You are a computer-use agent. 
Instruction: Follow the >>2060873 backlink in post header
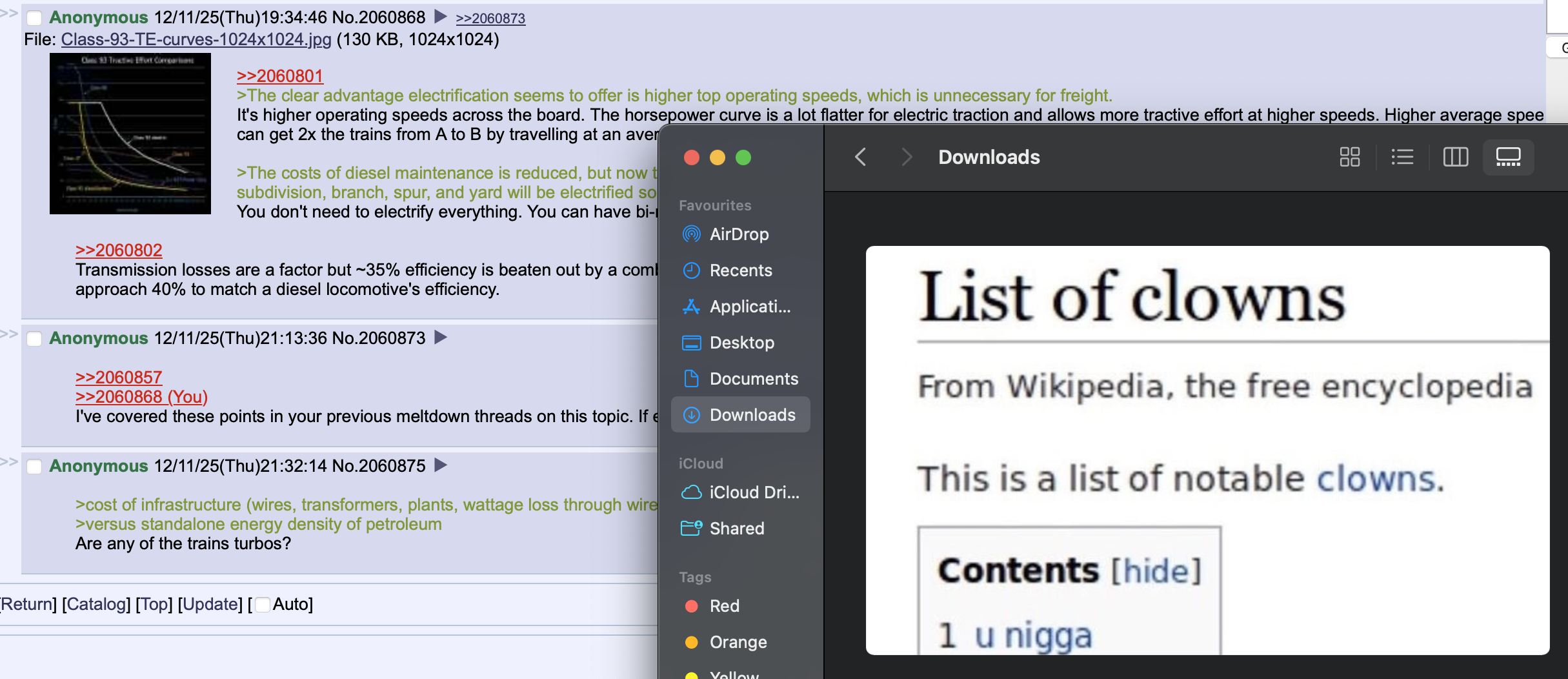tap(490, 18)
